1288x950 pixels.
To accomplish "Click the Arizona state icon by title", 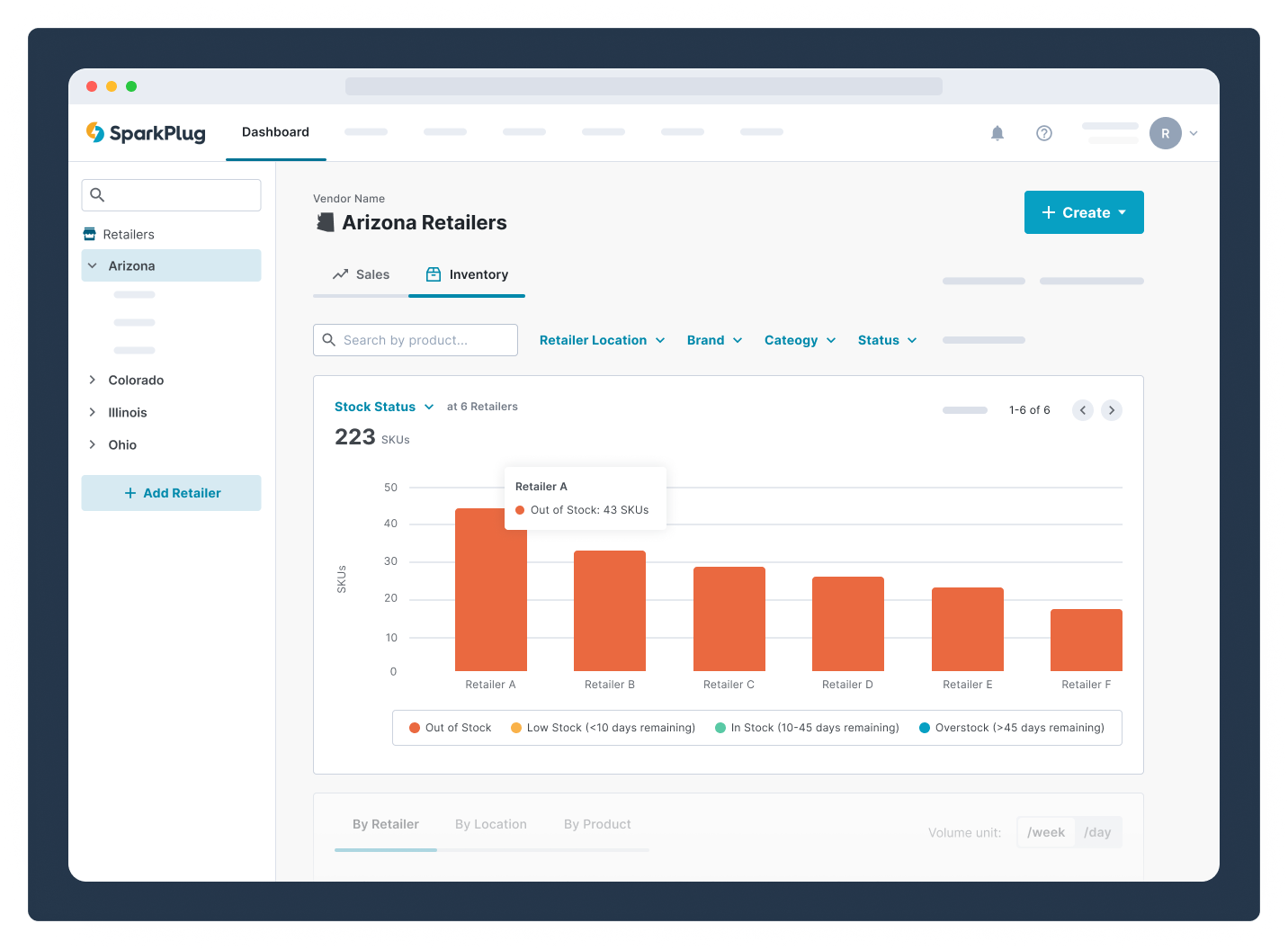I will 326,222.
